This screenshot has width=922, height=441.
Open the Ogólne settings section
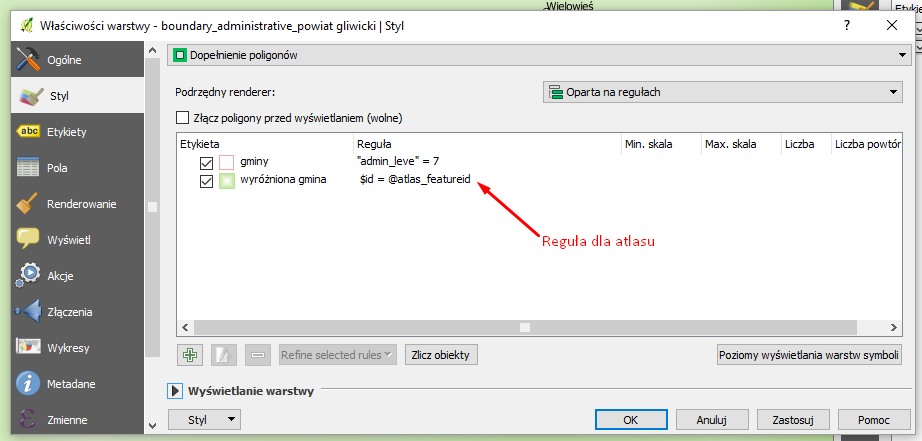[64, 60]
